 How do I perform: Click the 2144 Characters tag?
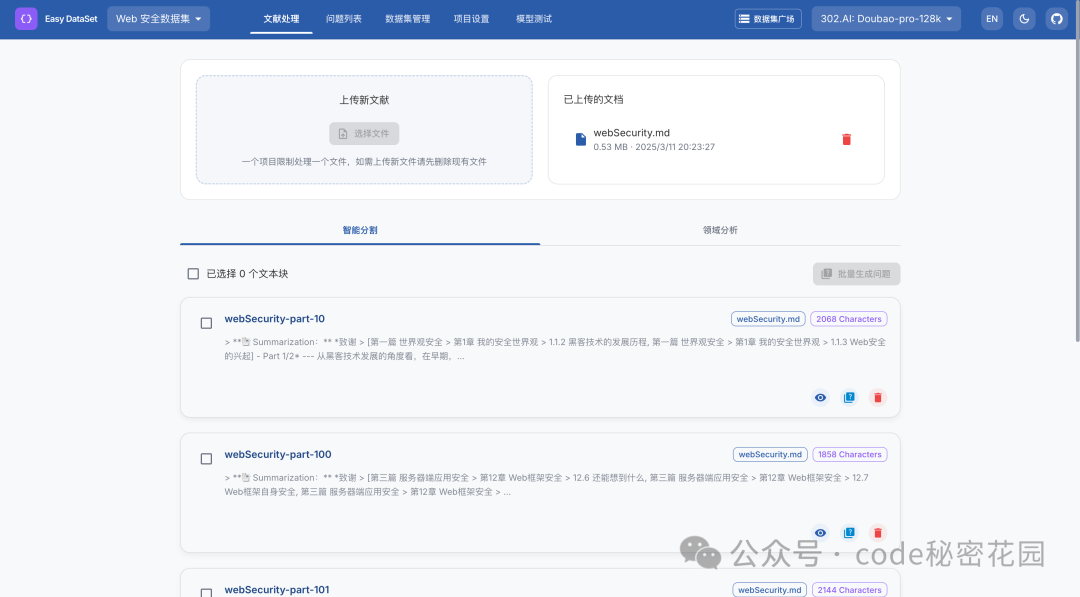(849, 590)
